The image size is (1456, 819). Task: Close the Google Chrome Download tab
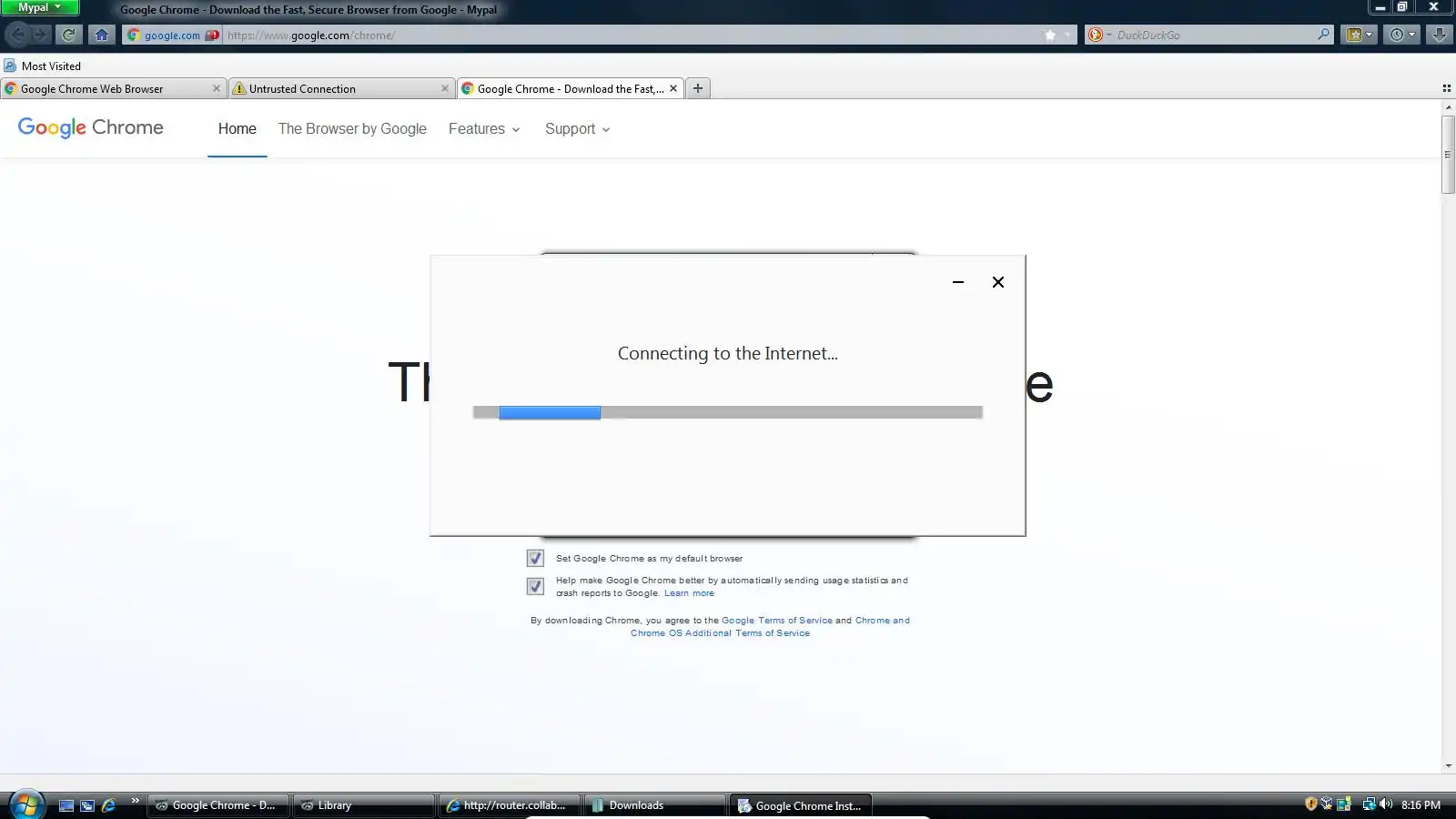(x=673, y=88)
